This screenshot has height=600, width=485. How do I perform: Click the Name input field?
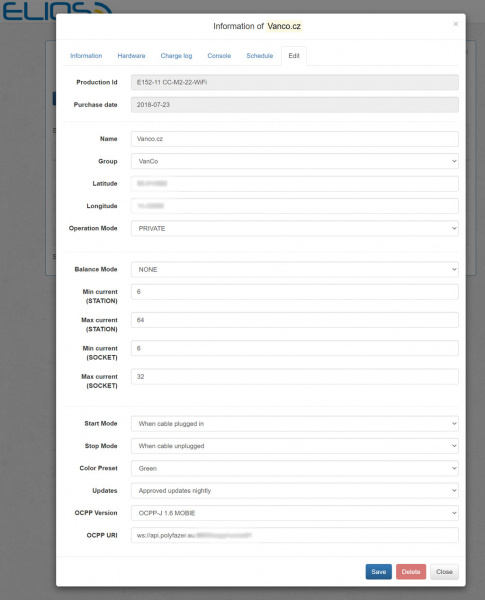[x=295, y=139]
